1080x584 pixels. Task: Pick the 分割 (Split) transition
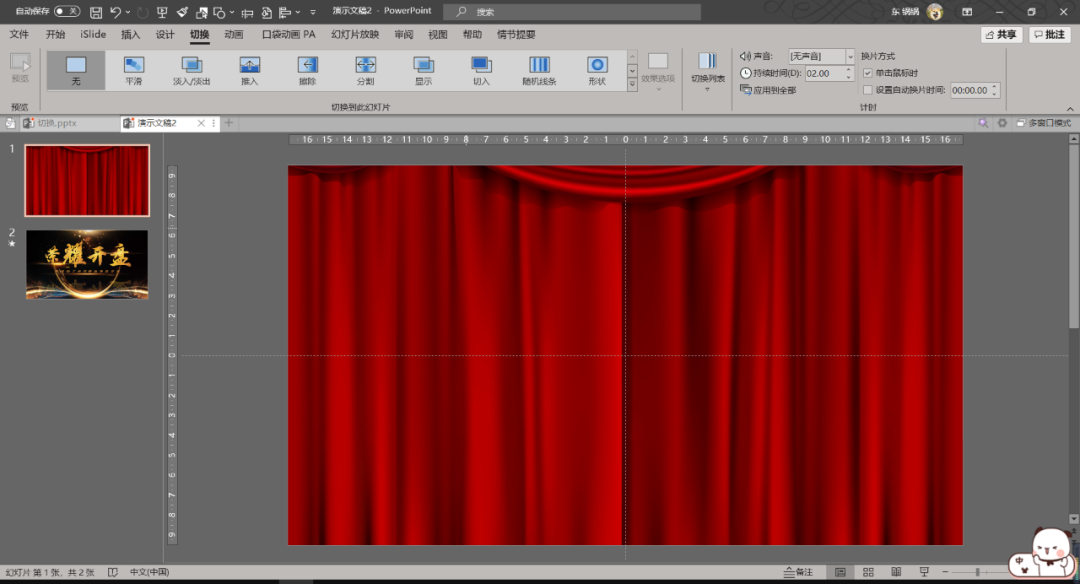coord(365,70)
